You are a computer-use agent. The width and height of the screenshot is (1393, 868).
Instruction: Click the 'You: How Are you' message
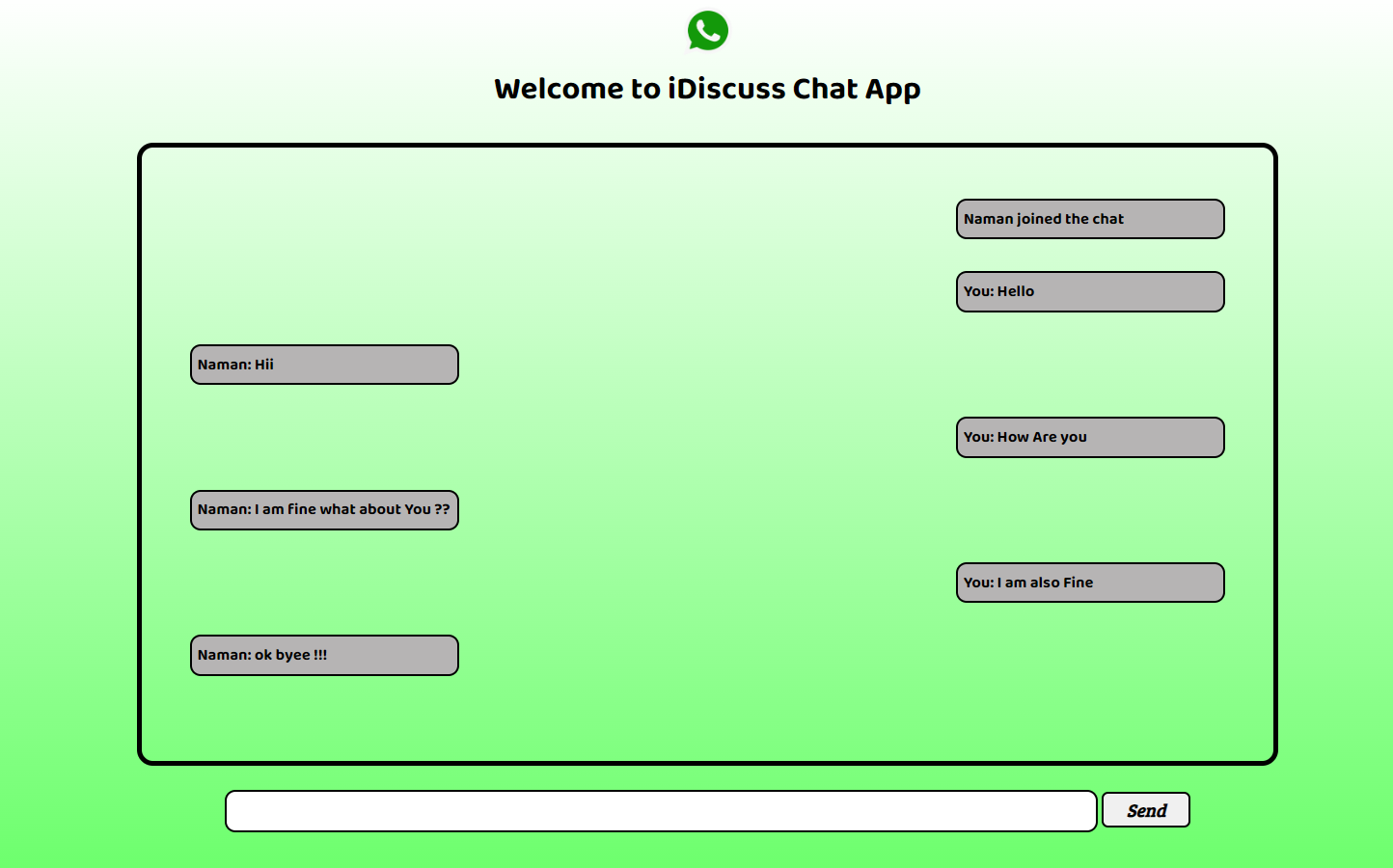click(1090, 437)
